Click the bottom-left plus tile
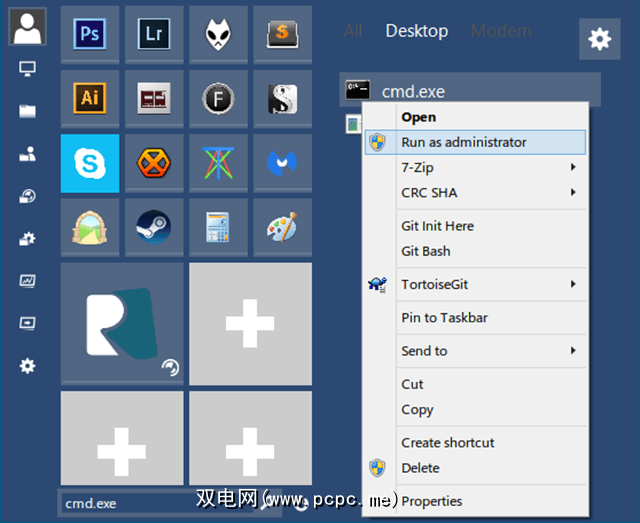 (122, 438)
